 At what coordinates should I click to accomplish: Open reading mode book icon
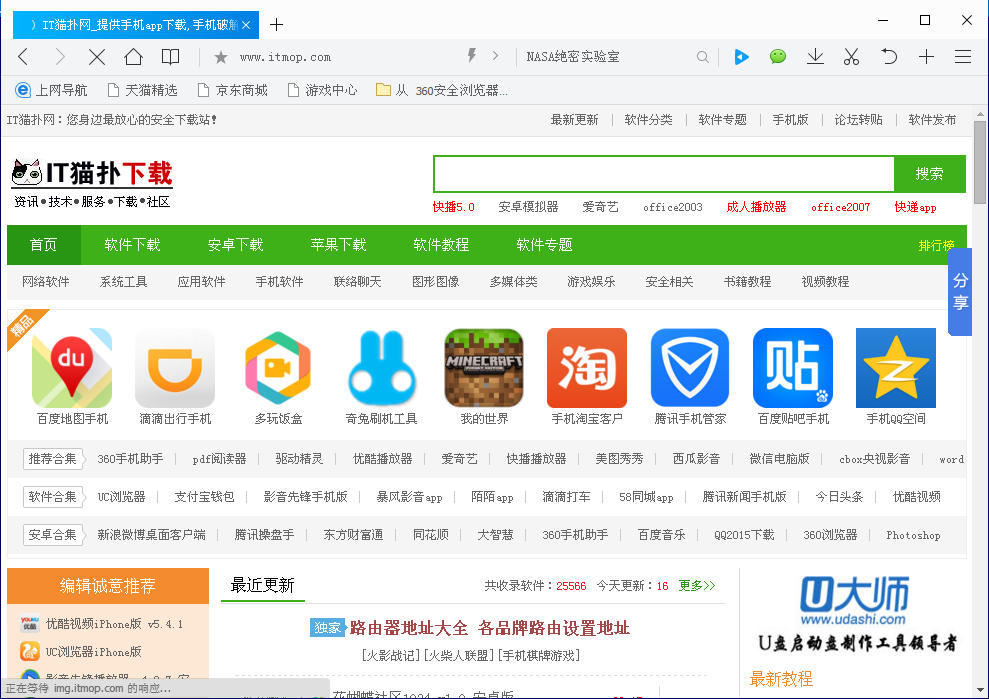click(171, 57)
